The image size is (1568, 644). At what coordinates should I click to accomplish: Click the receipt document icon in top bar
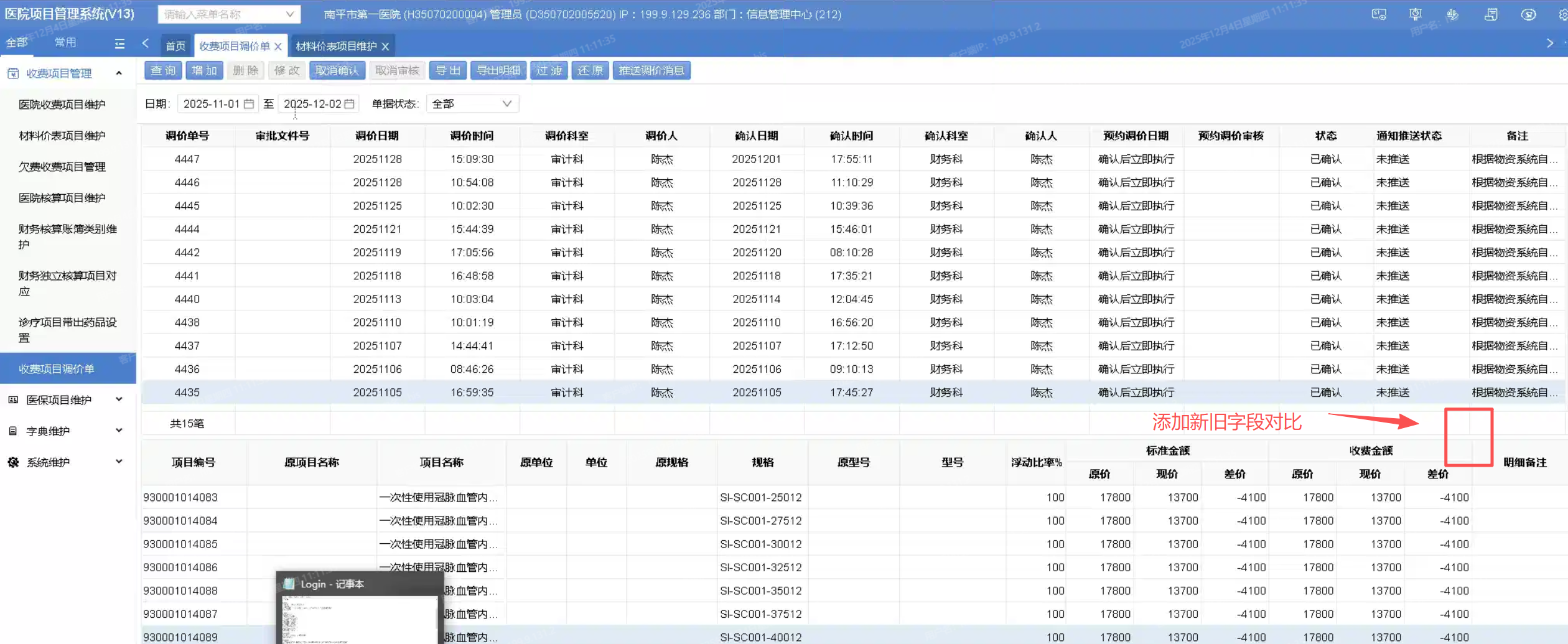[1491, 14]
